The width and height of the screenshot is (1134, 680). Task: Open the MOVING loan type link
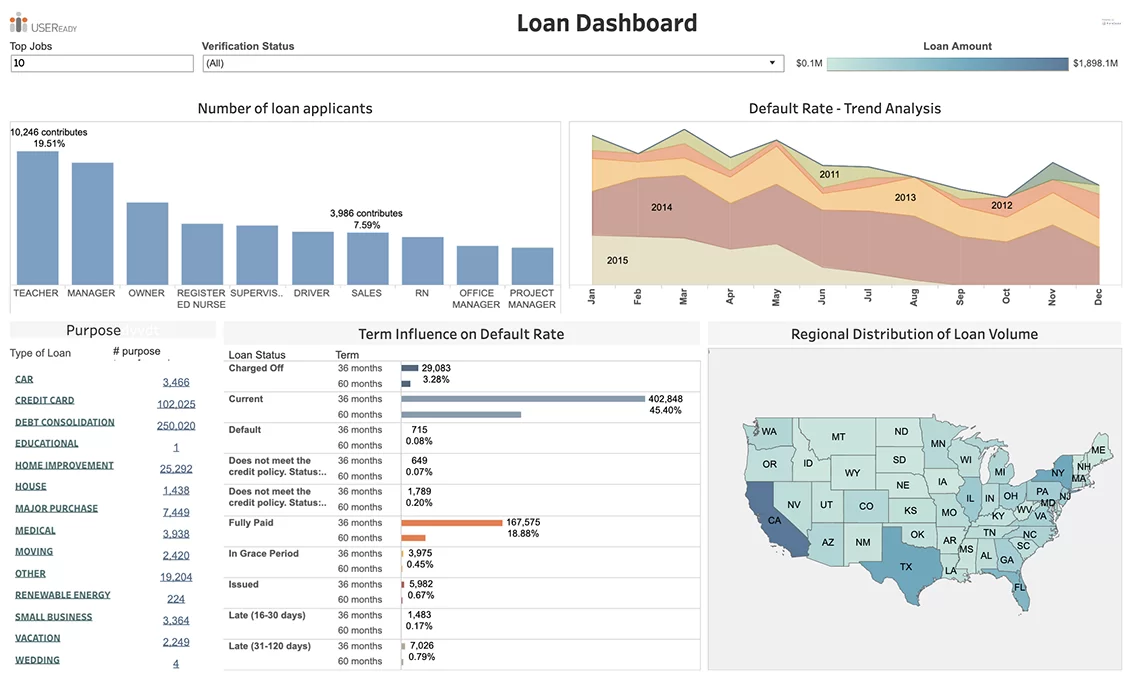[34, 552]
